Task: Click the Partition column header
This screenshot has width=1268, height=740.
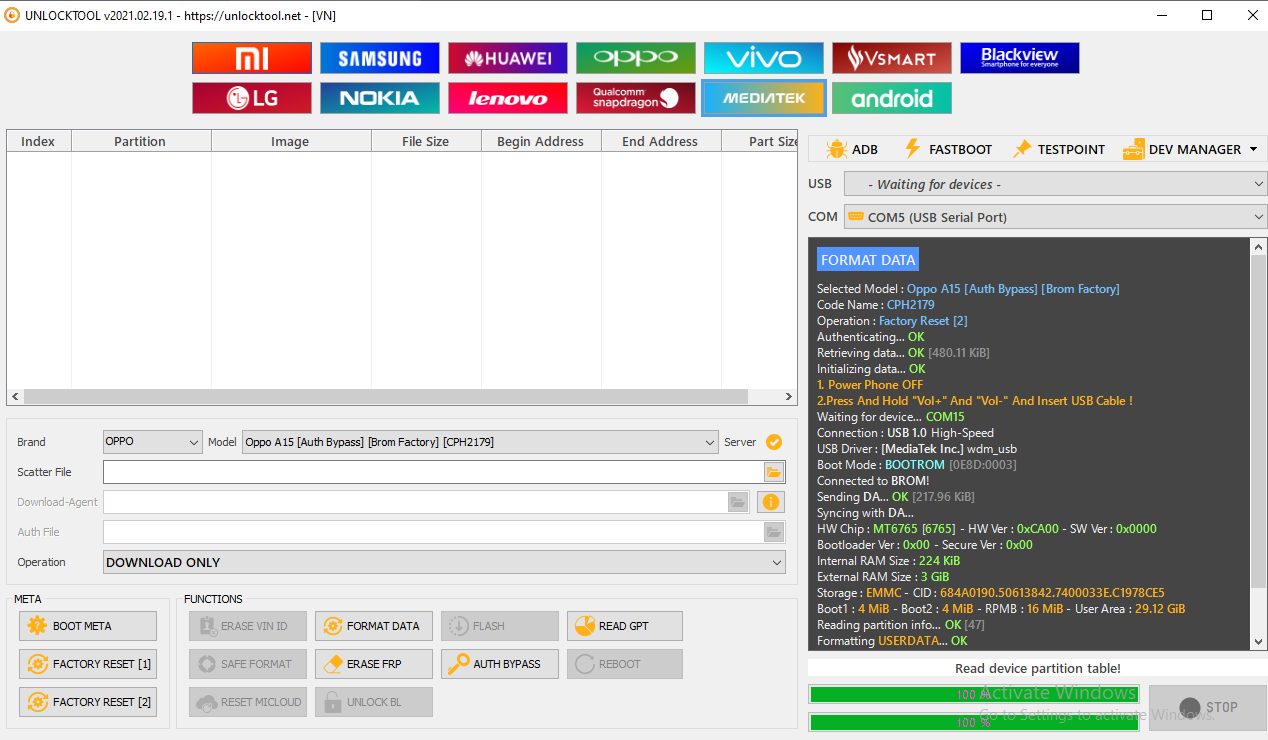Action: click(140, 141)
